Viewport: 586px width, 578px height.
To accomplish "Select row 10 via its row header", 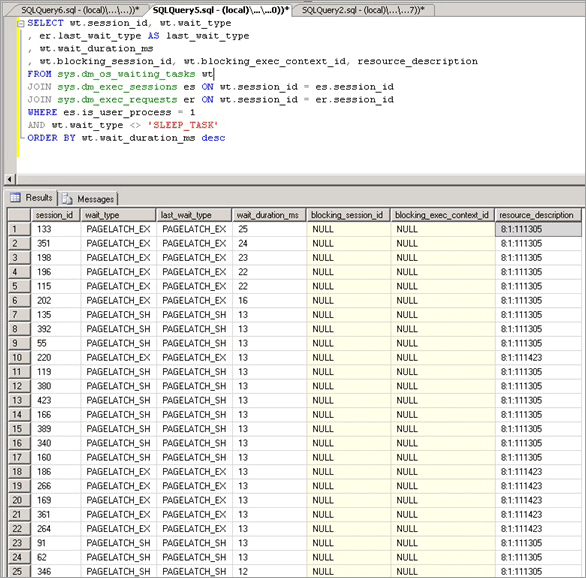I will point(19,358).
